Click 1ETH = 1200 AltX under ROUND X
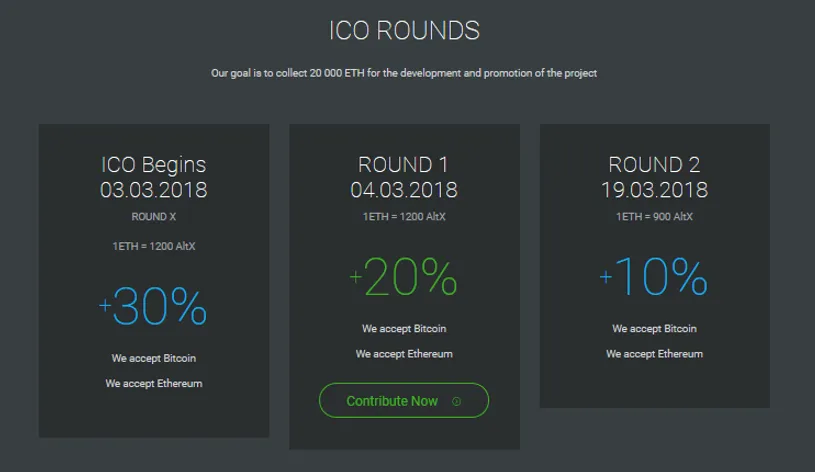The height and width of the screenshot is (472, 815). pos(154,246)
